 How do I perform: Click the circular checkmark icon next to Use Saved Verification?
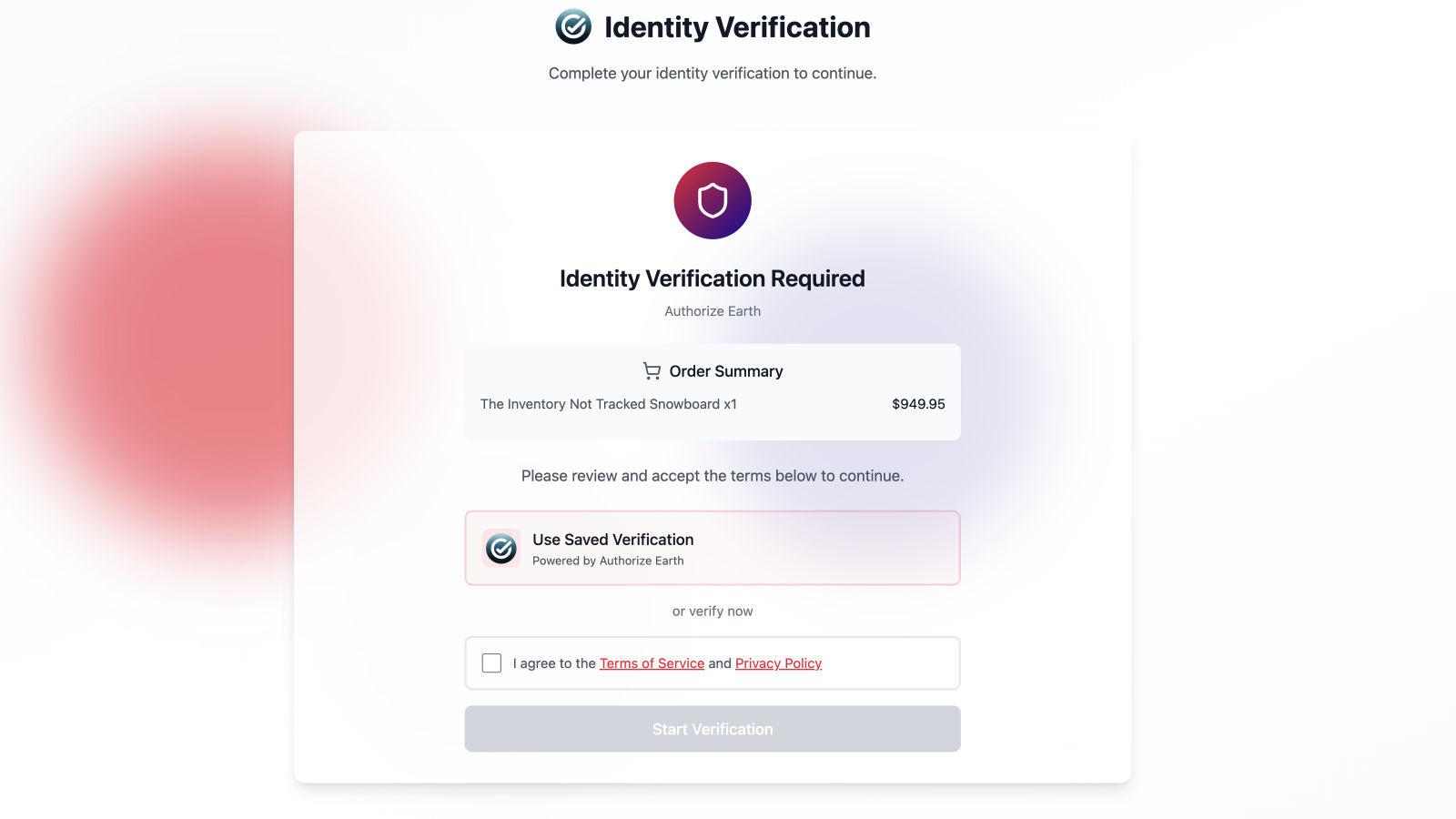coord(501,548)
